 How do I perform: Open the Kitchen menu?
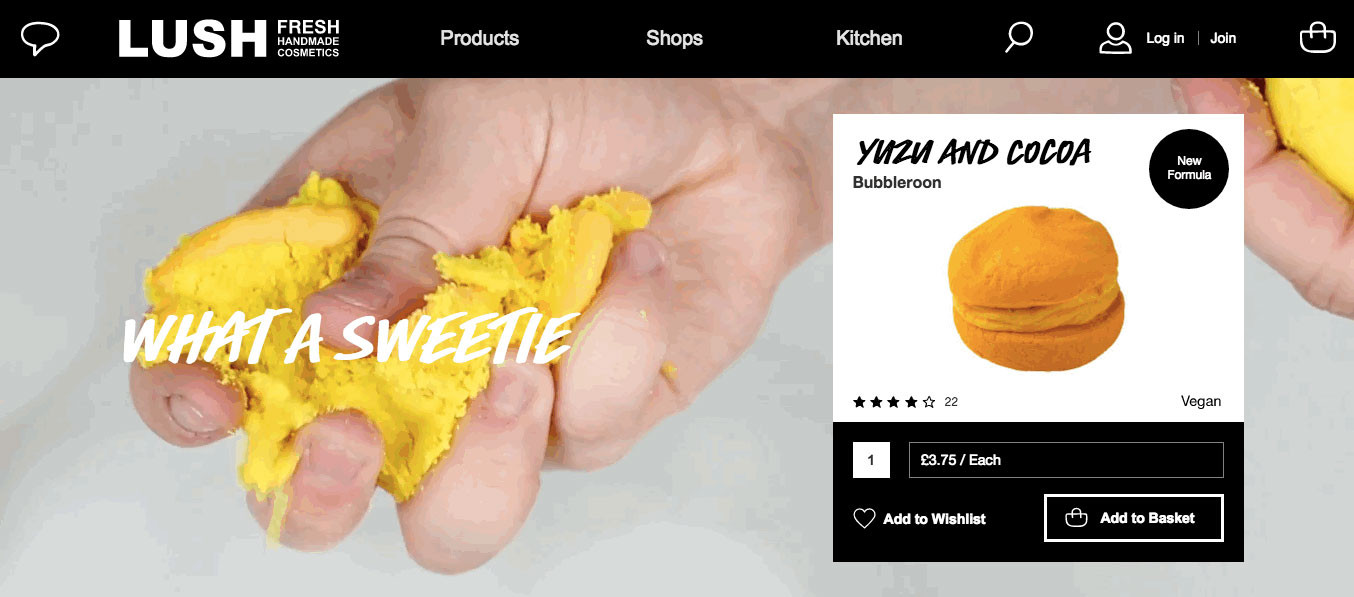(x=869, y=39)
